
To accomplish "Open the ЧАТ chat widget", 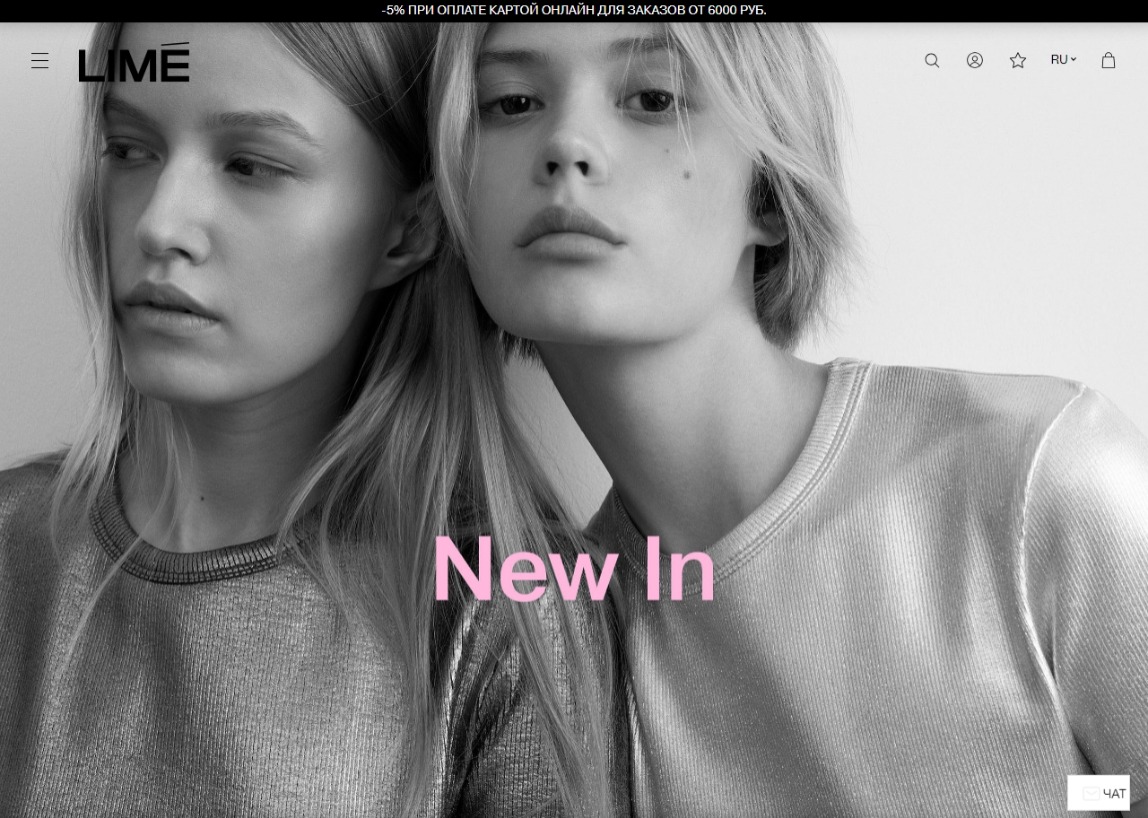I will 1098,793.
